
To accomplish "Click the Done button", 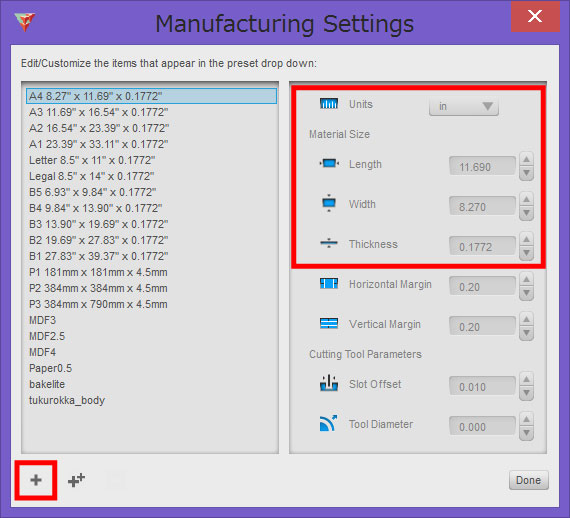I will (x=529, y=480).
